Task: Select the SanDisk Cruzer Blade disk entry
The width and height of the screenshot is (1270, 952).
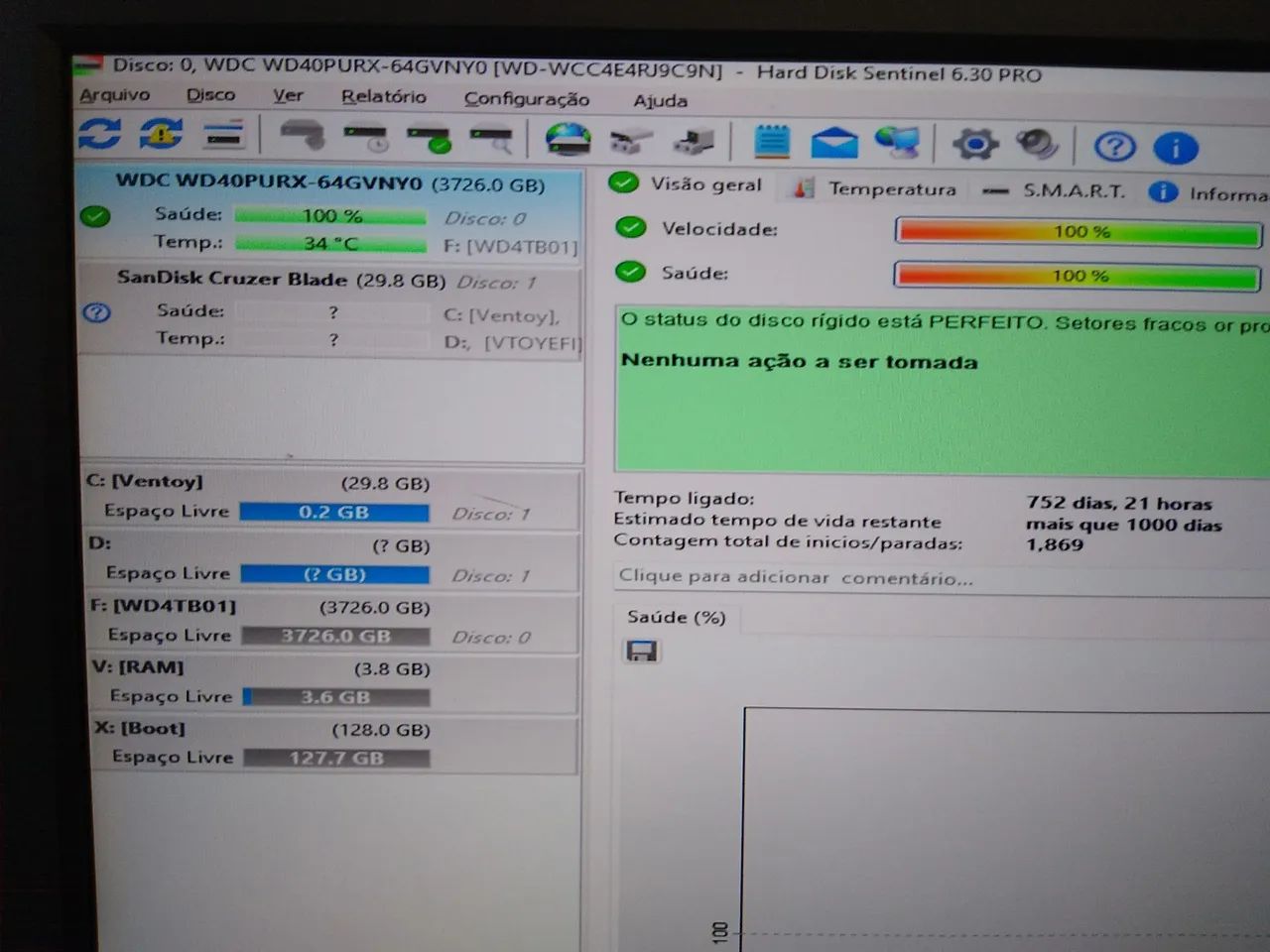Action: point(329,308)
